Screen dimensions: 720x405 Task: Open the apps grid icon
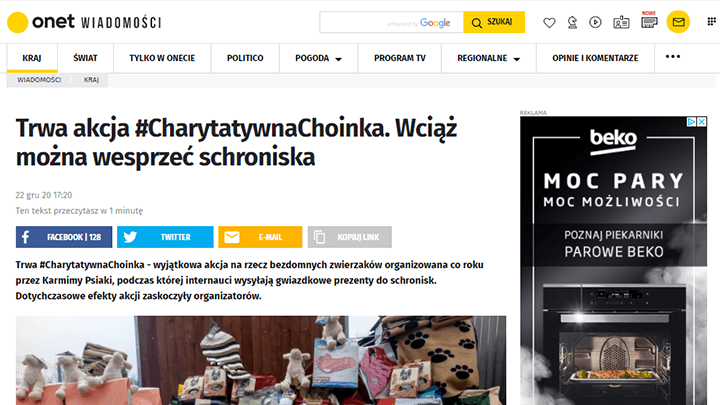(x=711, y=21)
